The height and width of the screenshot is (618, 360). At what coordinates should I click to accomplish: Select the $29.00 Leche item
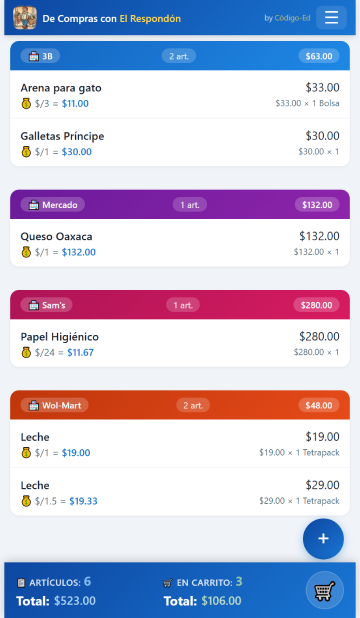[x=180, y=492]
